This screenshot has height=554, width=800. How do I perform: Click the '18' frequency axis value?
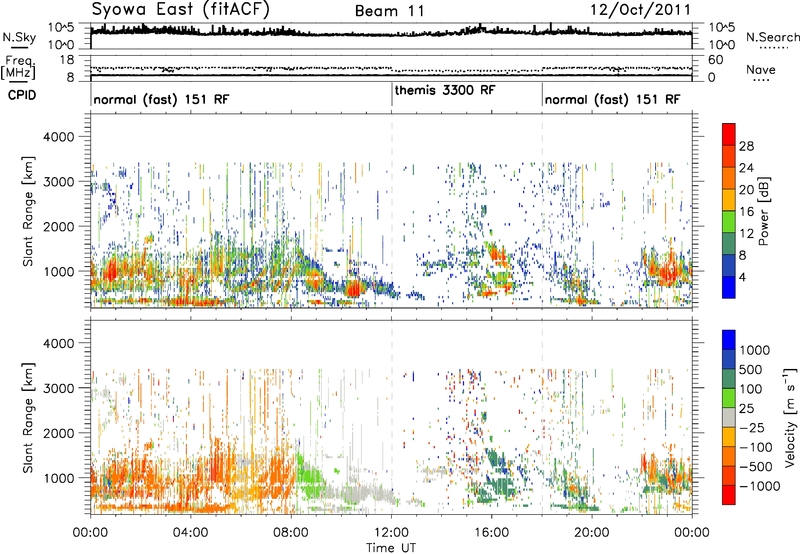pyautogui.click(x=67, y=60)
